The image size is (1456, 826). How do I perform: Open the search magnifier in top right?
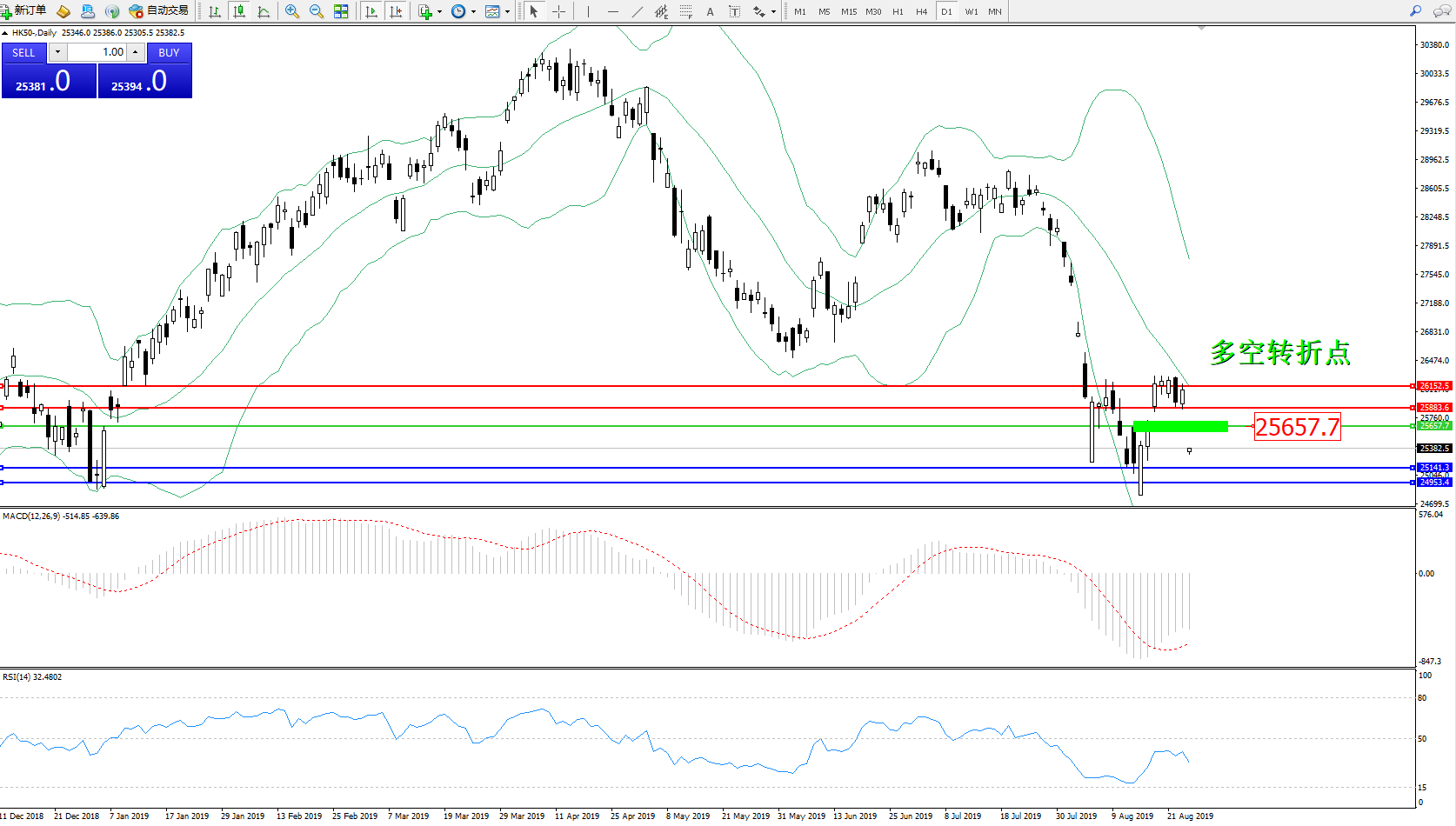point(1415,11)
